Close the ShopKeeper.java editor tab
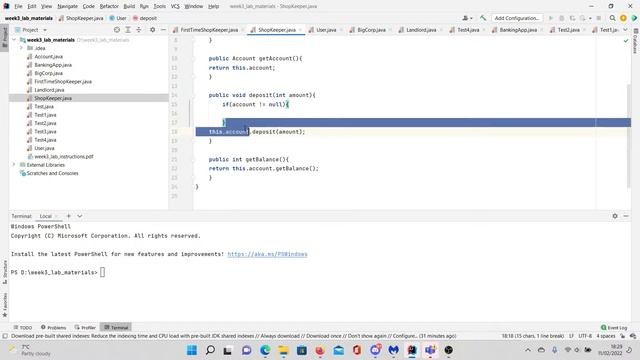 point(300,30)
